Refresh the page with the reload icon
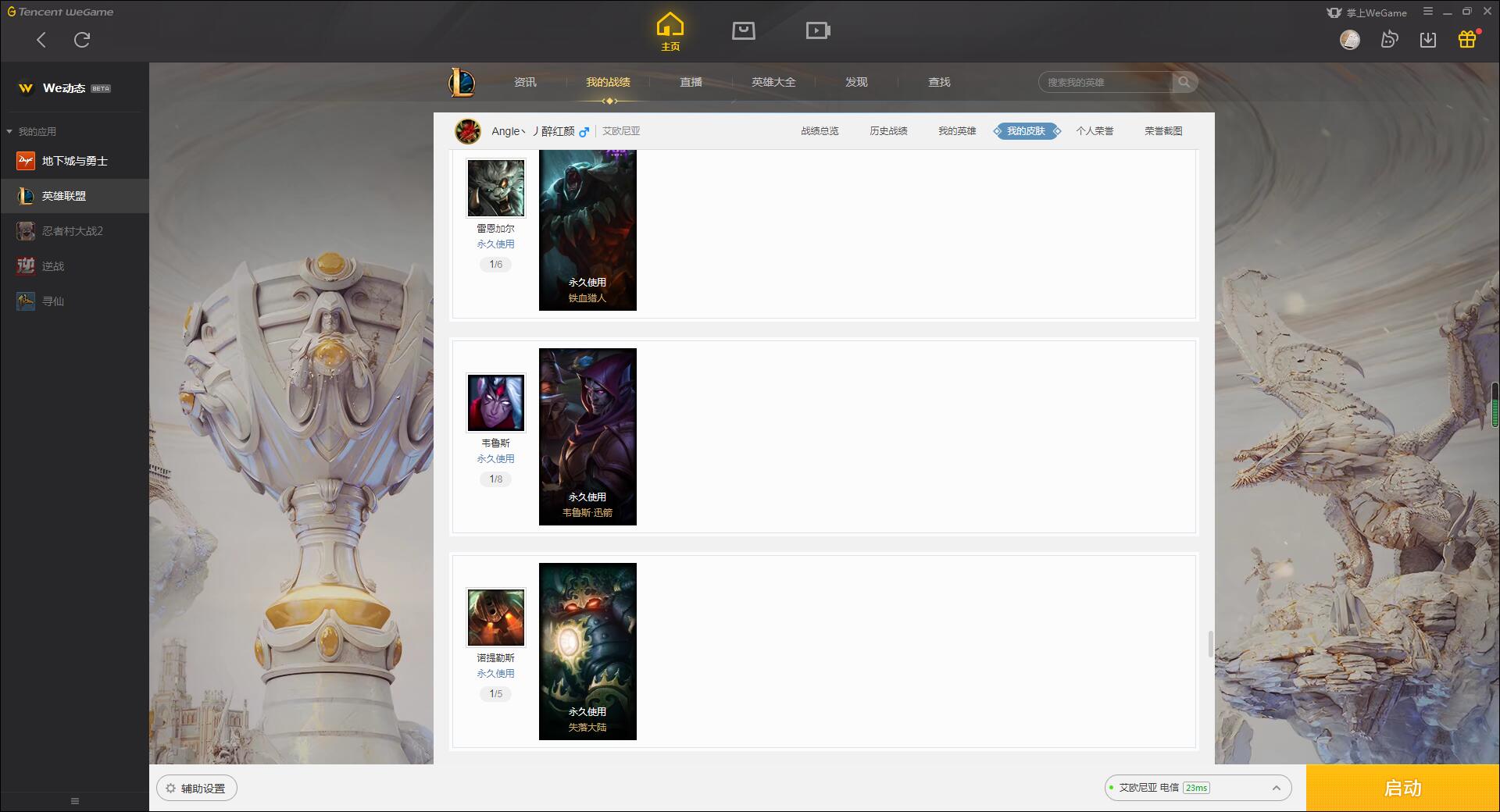Image resolution: width=1500 pixels, height=812 pixels. point(82,40)
